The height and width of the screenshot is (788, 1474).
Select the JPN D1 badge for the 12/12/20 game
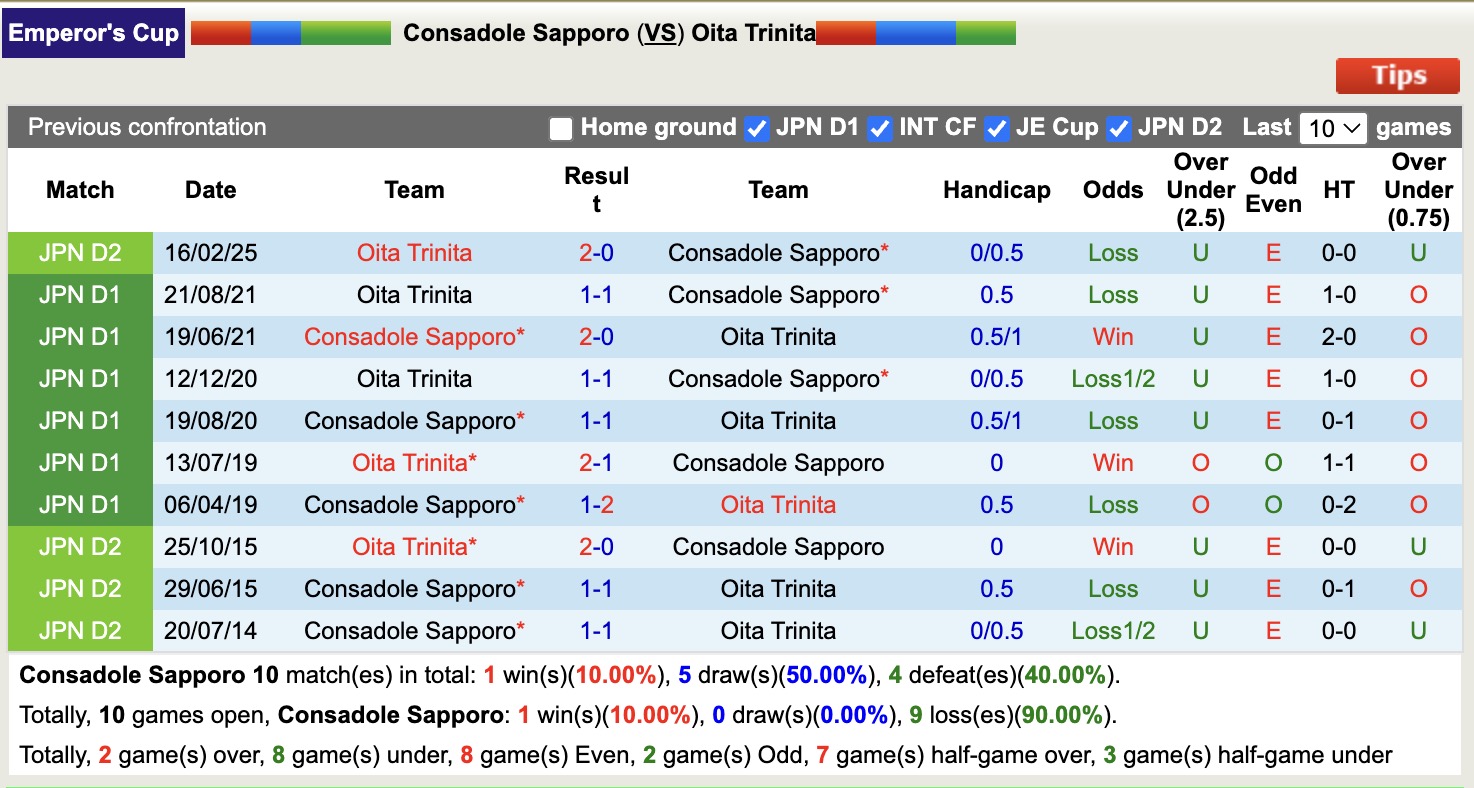pos(80,378)
